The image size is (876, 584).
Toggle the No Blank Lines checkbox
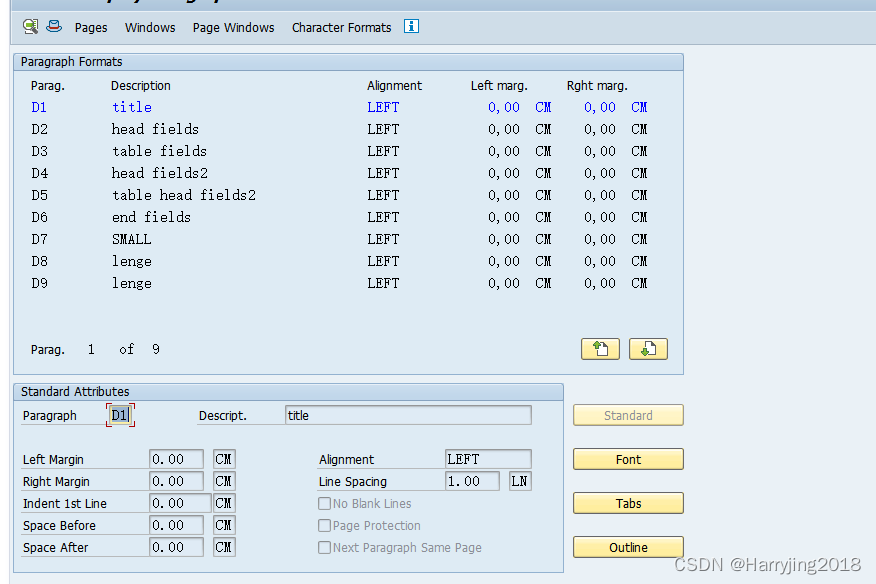[x=324, y=504]
